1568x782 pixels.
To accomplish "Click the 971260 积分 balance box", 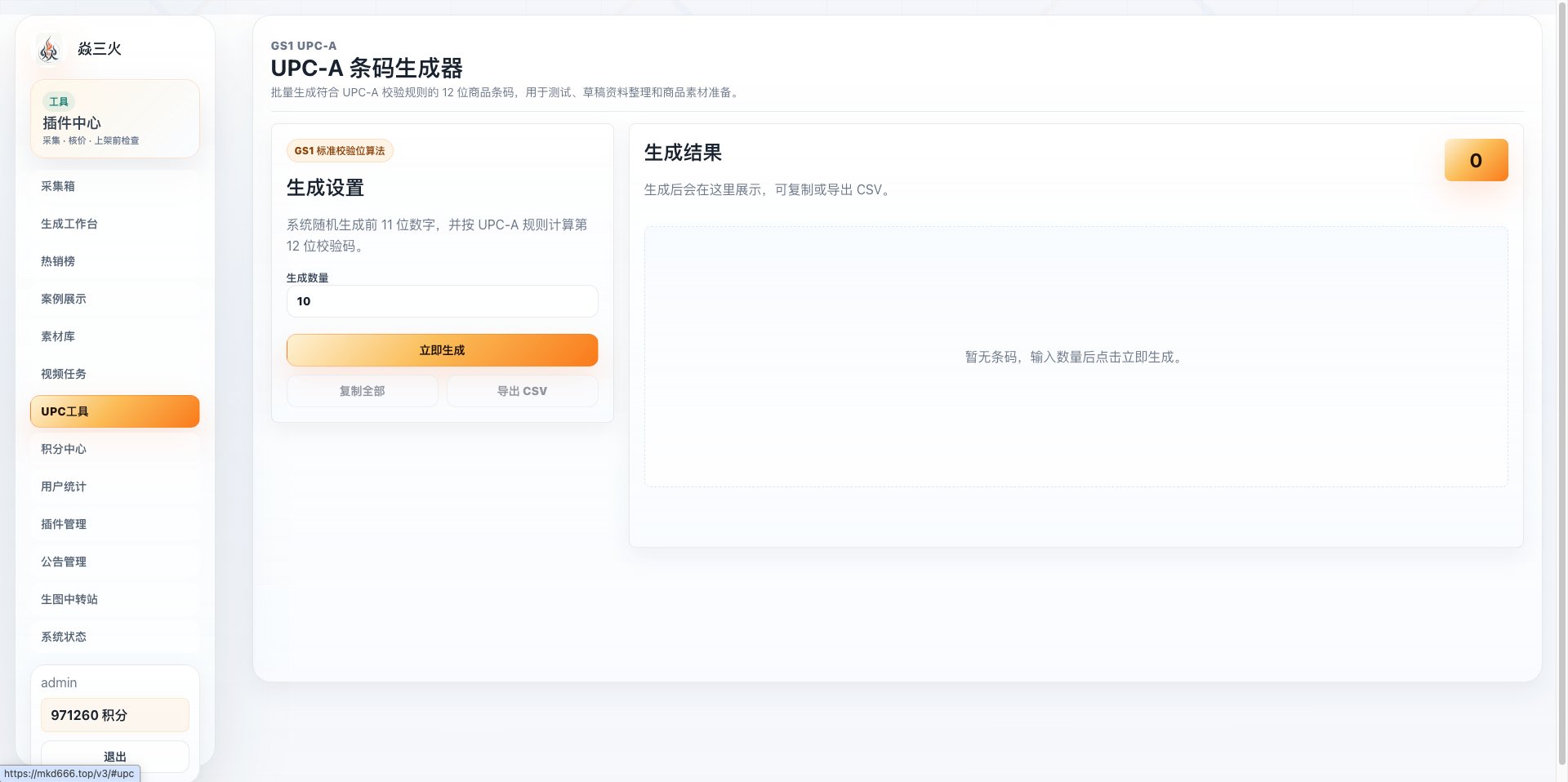I will [x=115, y=715].
